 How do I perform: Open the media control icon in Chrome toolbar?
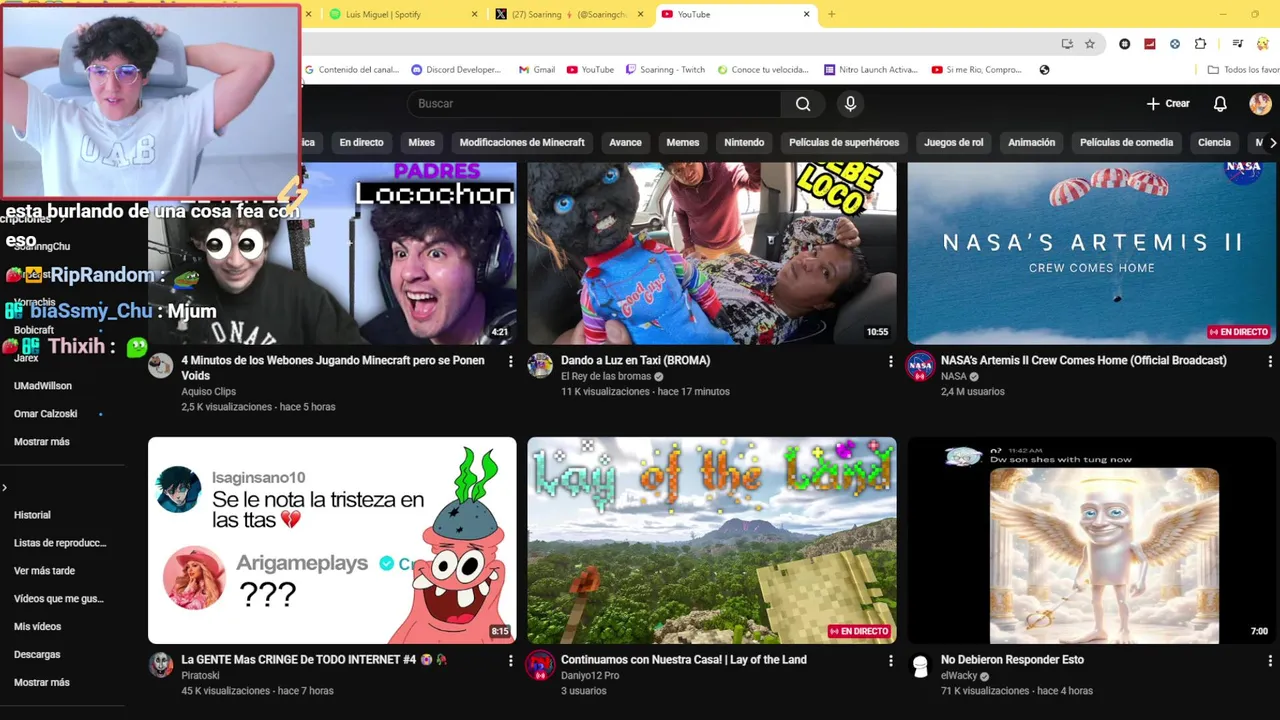[1237, 44]
